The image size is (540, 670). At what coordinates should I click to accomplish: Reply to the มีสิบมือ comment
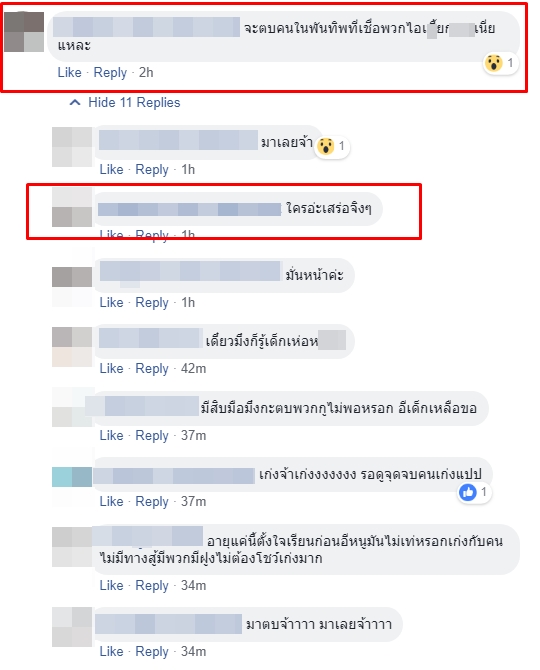(x=152, y=435)
